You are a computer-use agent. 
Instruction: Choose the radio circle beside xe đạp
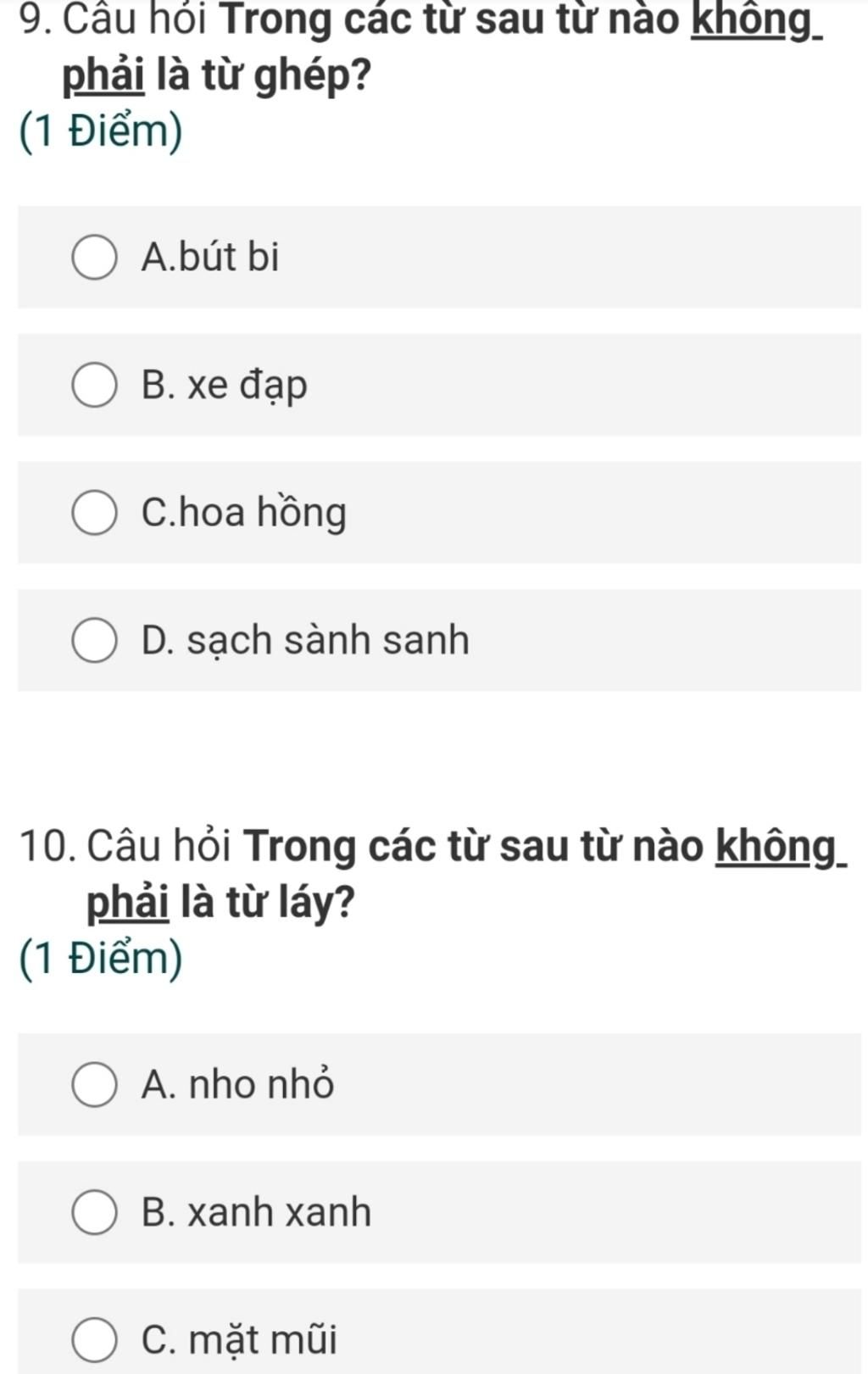94,386
